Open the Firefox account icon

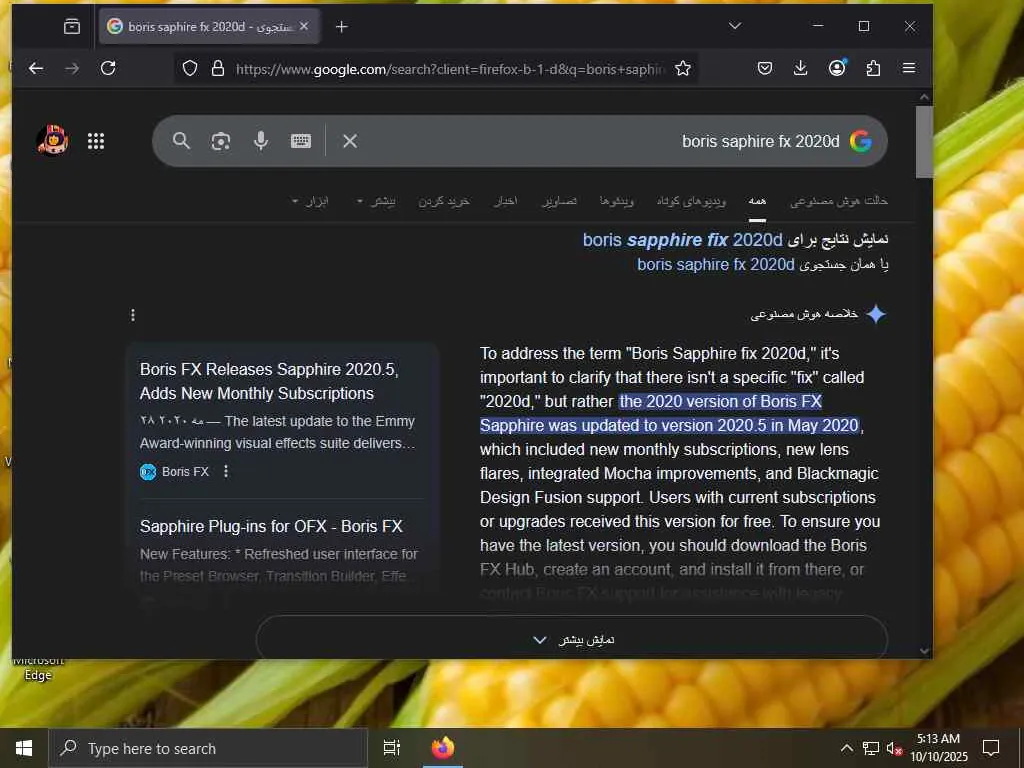837,68
